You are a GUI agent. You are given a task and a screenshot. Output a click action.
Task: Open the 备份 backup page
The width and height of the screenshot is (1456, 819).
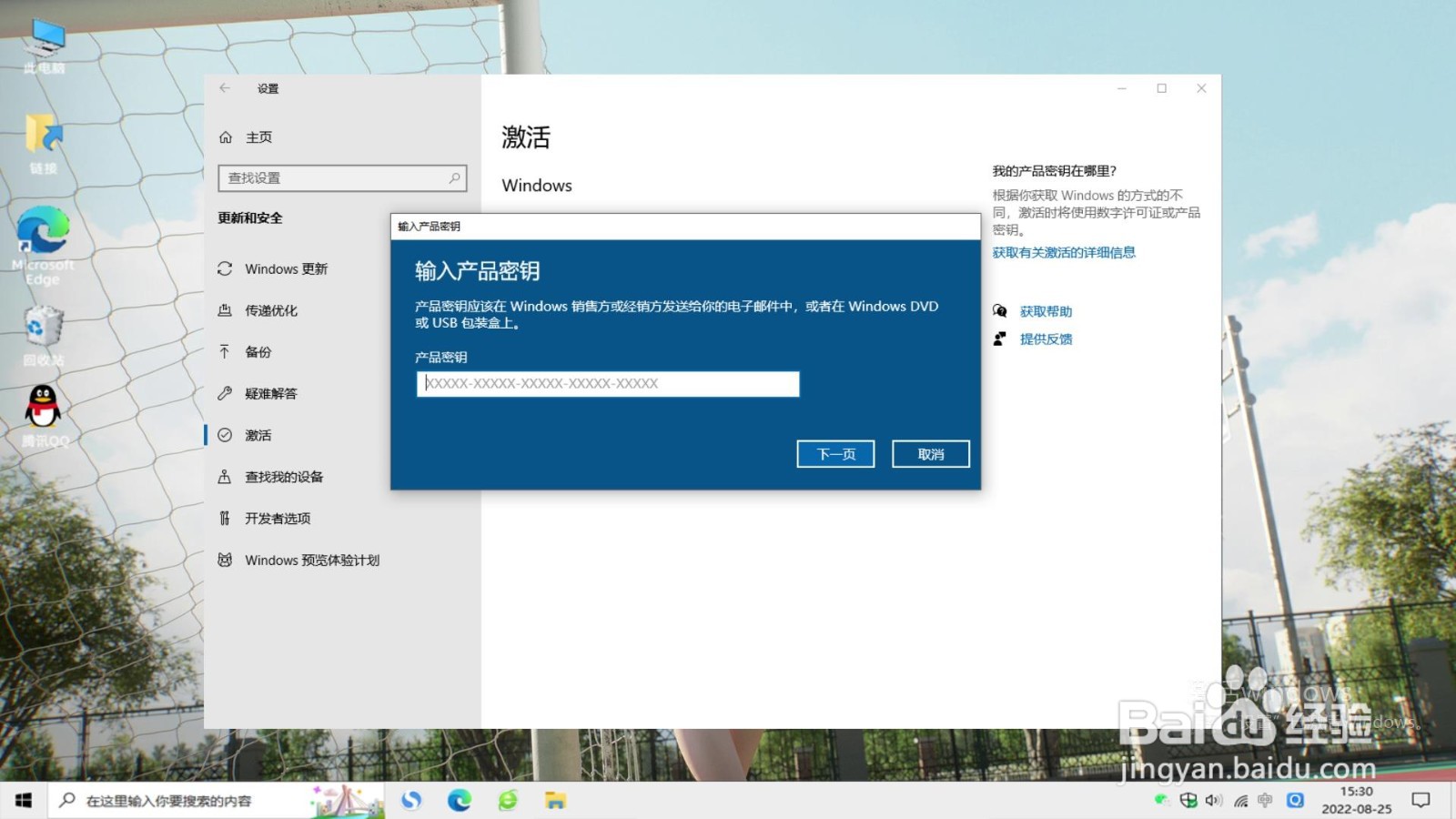[x=245, y=352]
